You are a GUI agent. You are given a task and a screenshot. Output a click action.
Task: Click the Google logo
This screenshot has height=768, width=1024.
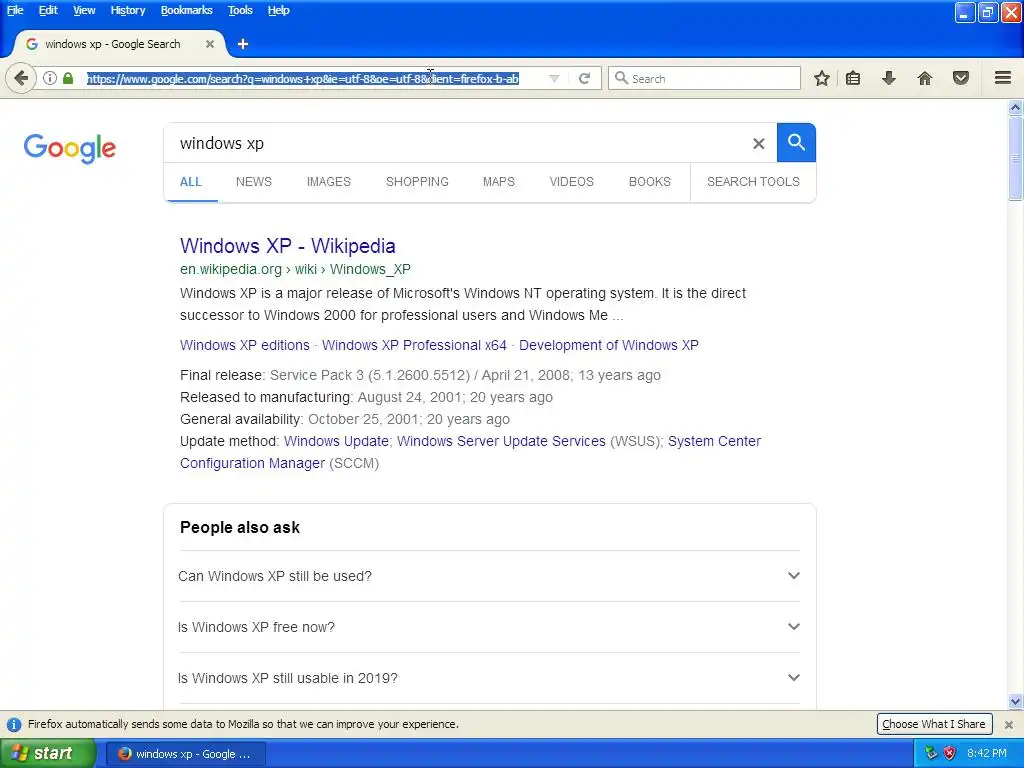(x=70, y=148)
